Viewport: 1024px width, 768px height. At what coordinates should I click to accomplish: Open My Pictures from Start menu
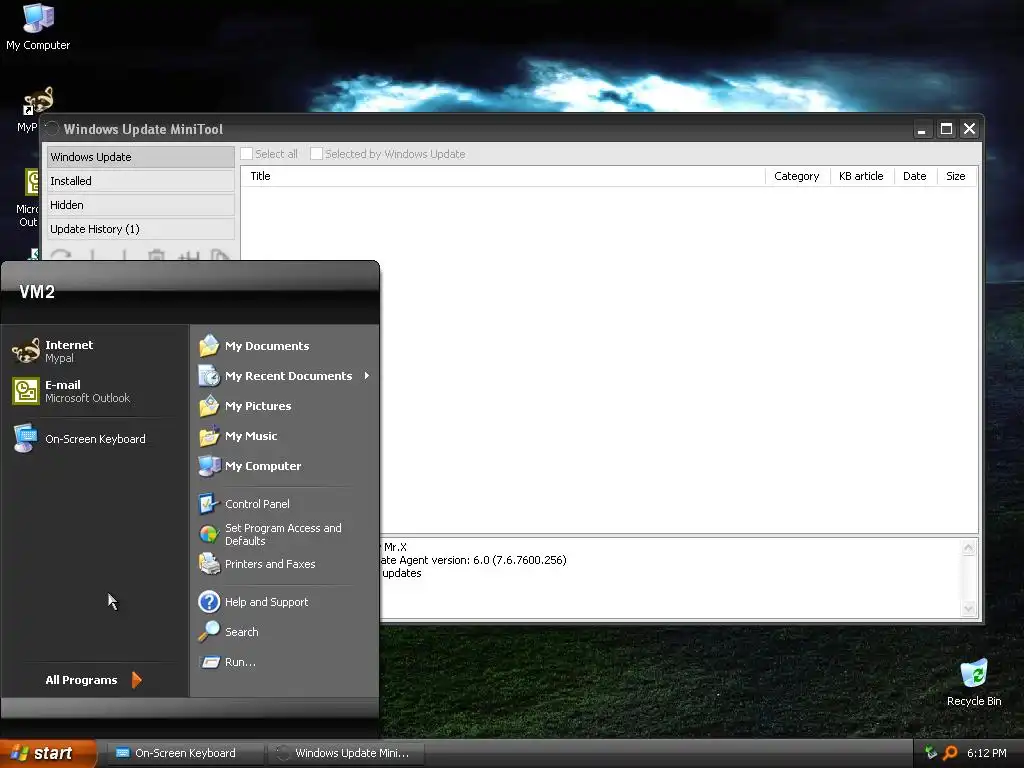point(285,406)
